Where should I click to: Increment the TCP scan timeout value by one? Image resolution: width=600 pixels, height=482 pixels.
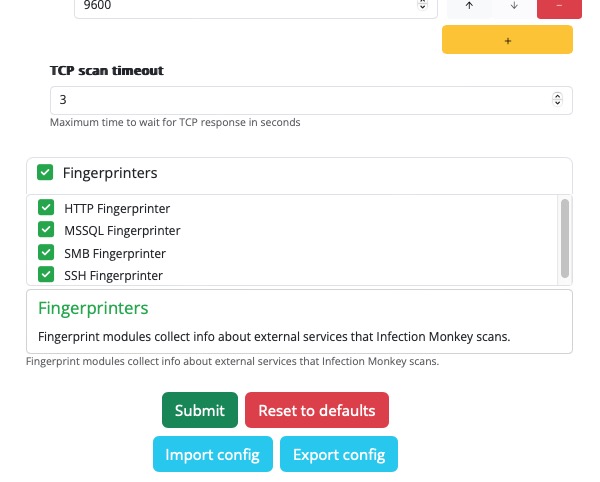pos(558,96)
